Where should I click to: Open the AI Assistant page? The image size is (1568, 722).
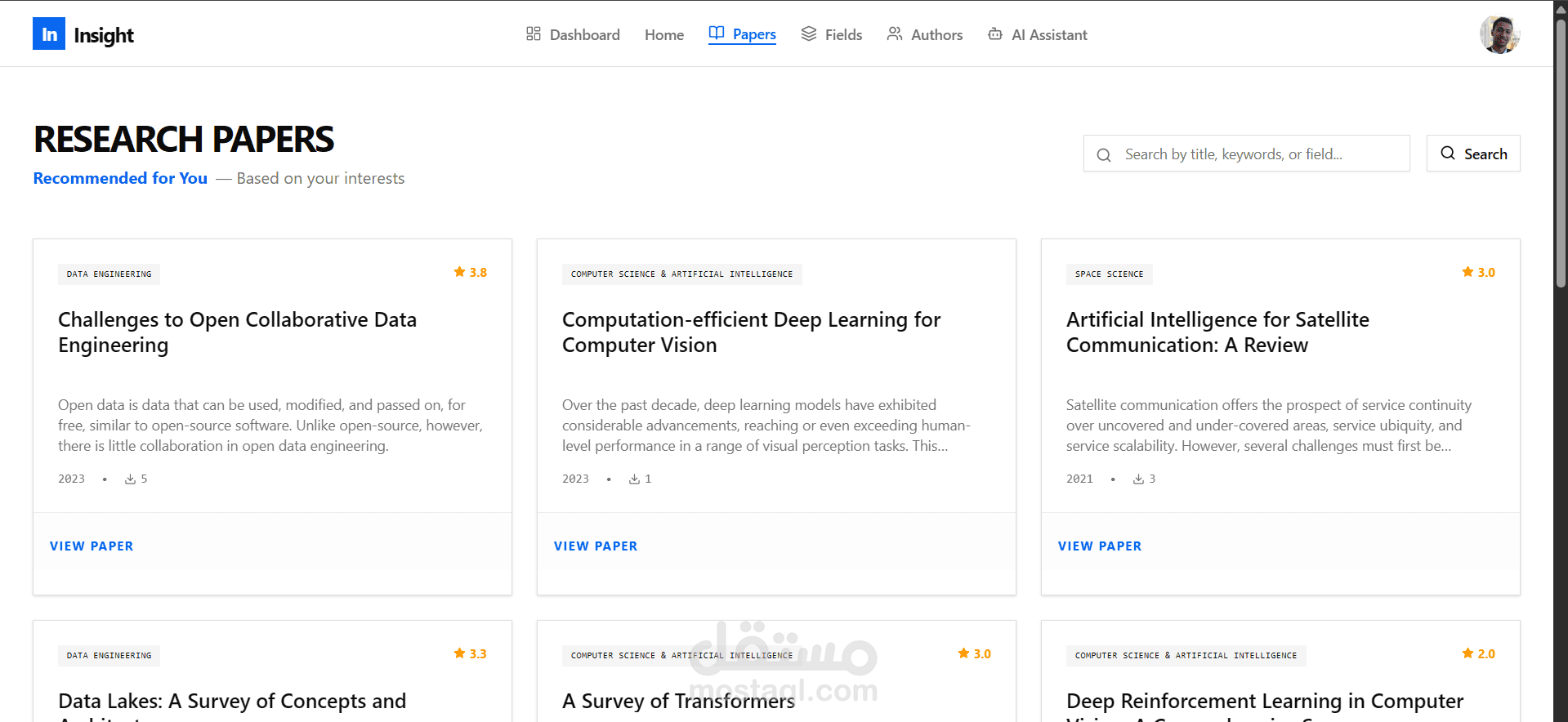point(1049,35)
